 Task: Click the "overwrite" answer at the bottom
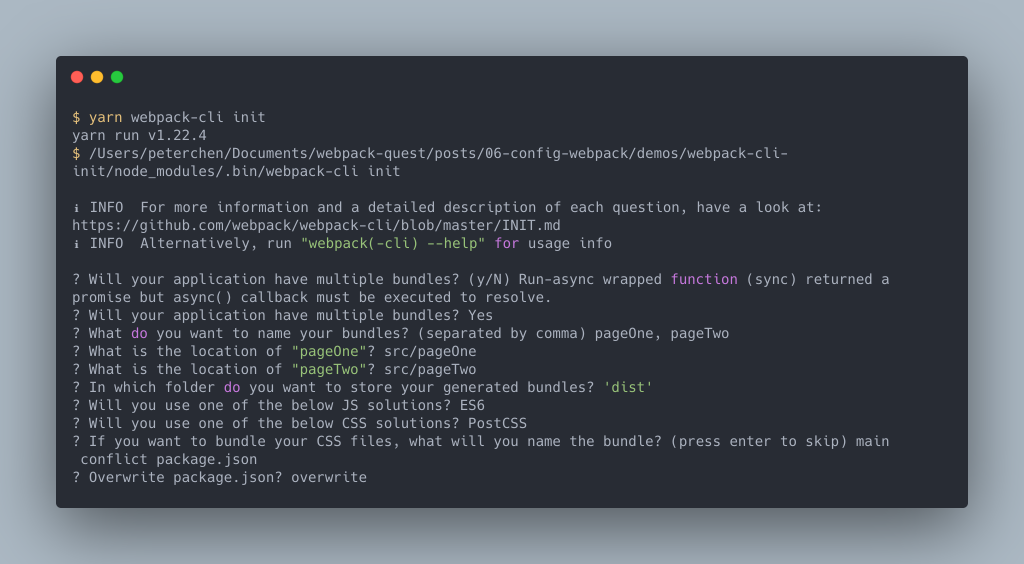pos(328,477)
